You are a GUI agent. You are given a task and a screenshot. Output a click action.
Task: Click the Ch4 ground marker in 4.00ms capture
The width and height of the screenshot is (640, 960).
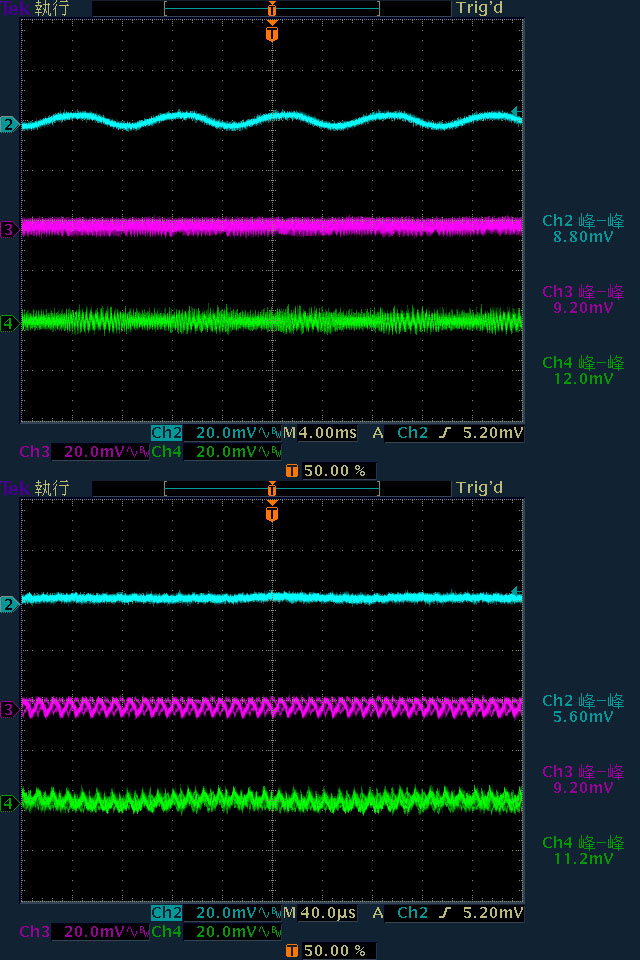(9, 323)
